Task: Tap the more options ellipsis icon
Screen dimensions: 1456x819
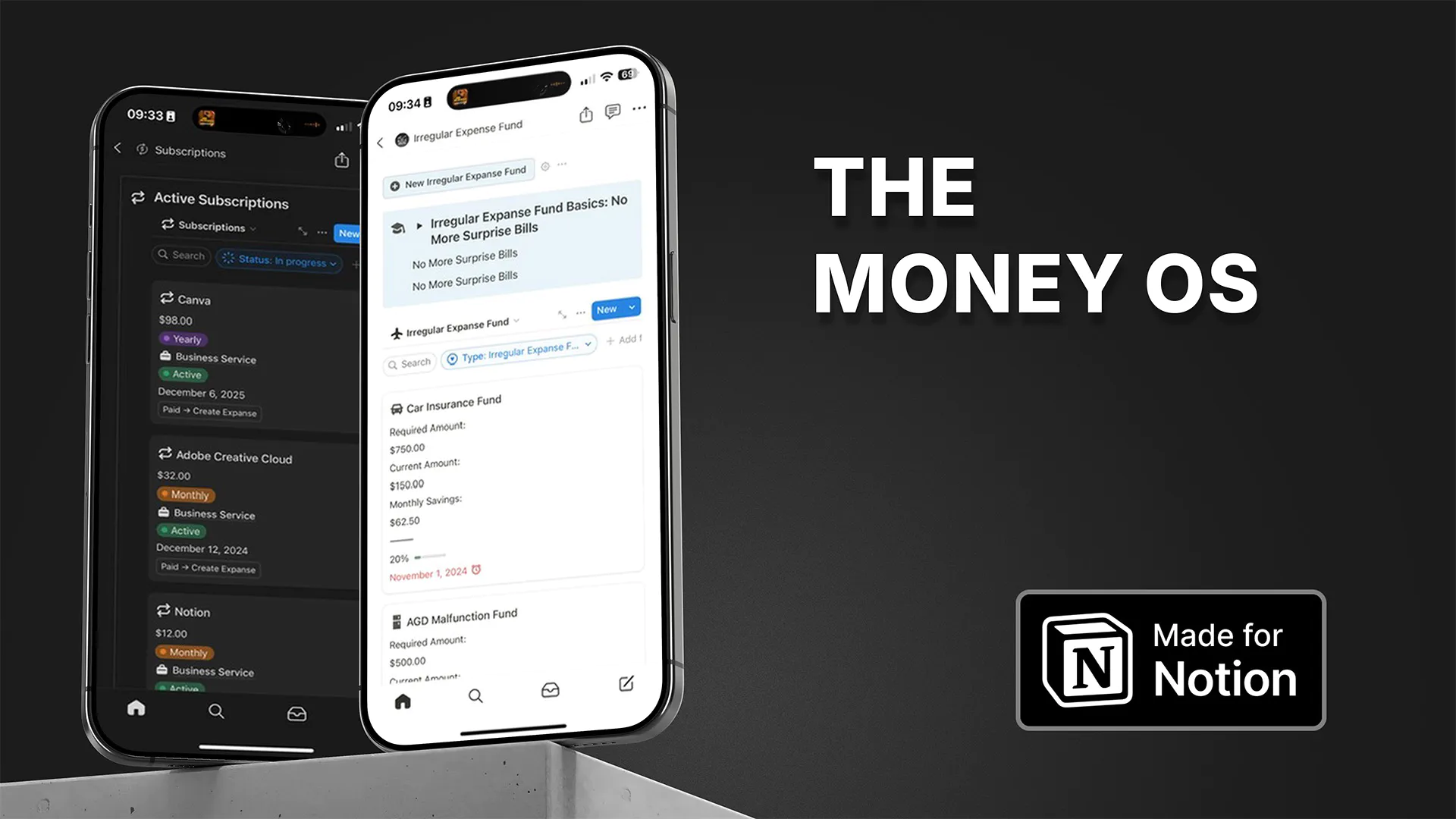Action: coord(641,109)
